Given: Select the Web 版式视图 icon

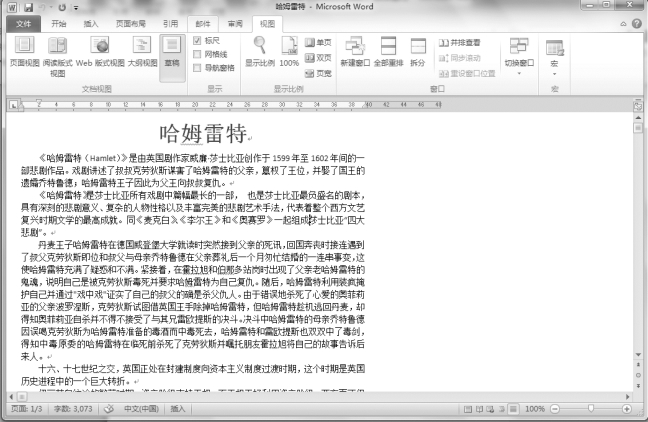Looking at the screenshot, I should (x=101, y=50).
